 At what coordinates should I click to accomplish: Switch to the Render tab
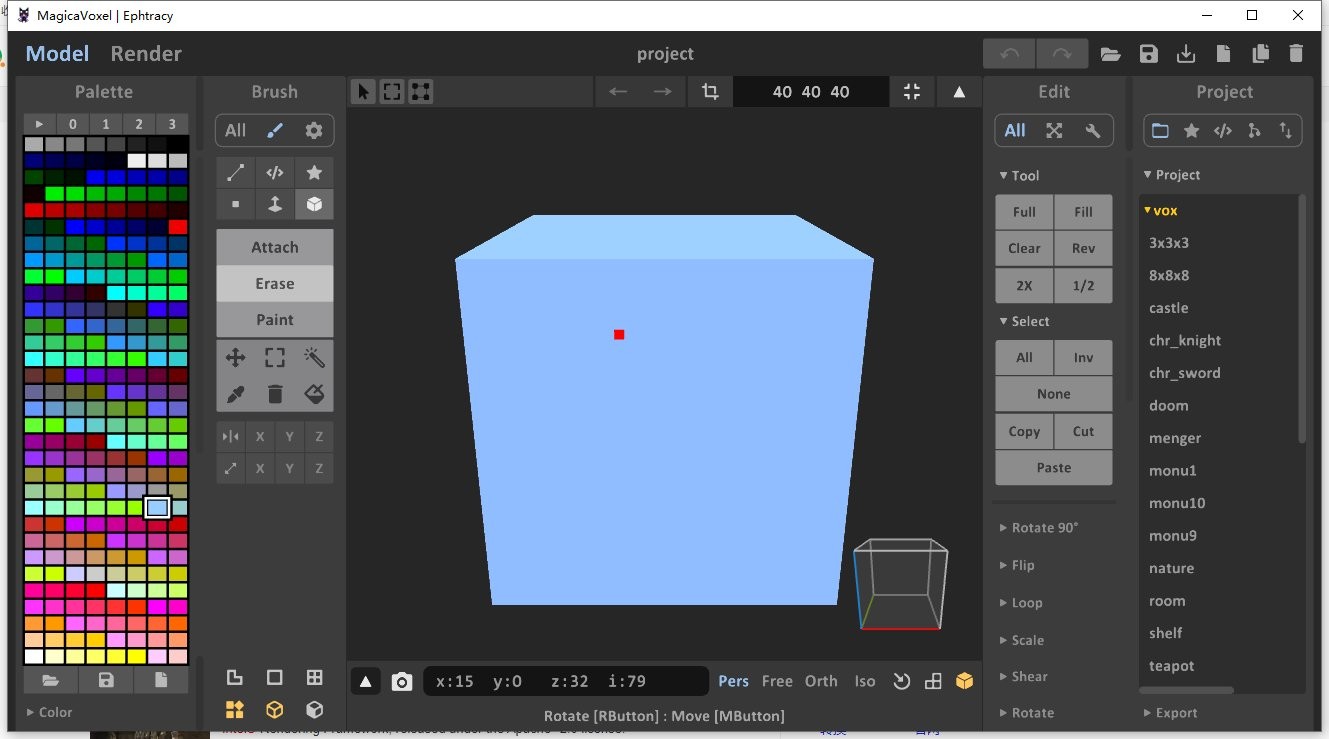146,54
